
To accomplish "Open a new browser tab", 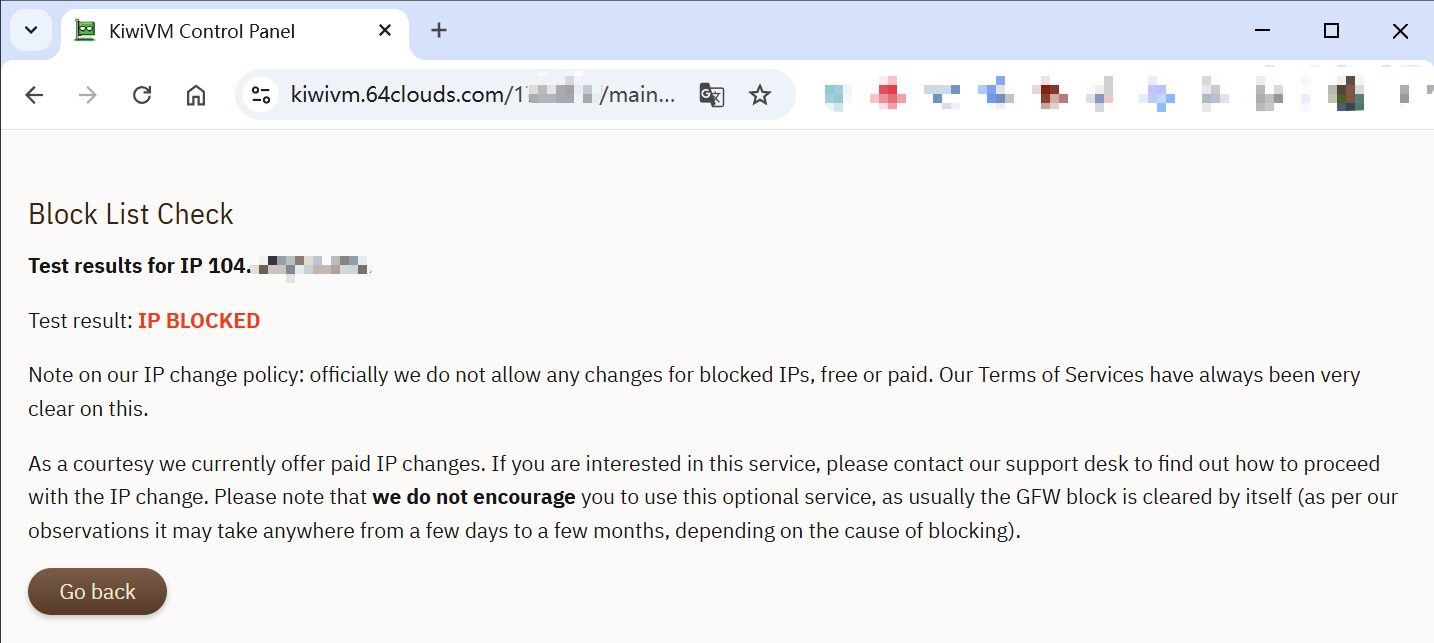I will (x=438, y=31).
